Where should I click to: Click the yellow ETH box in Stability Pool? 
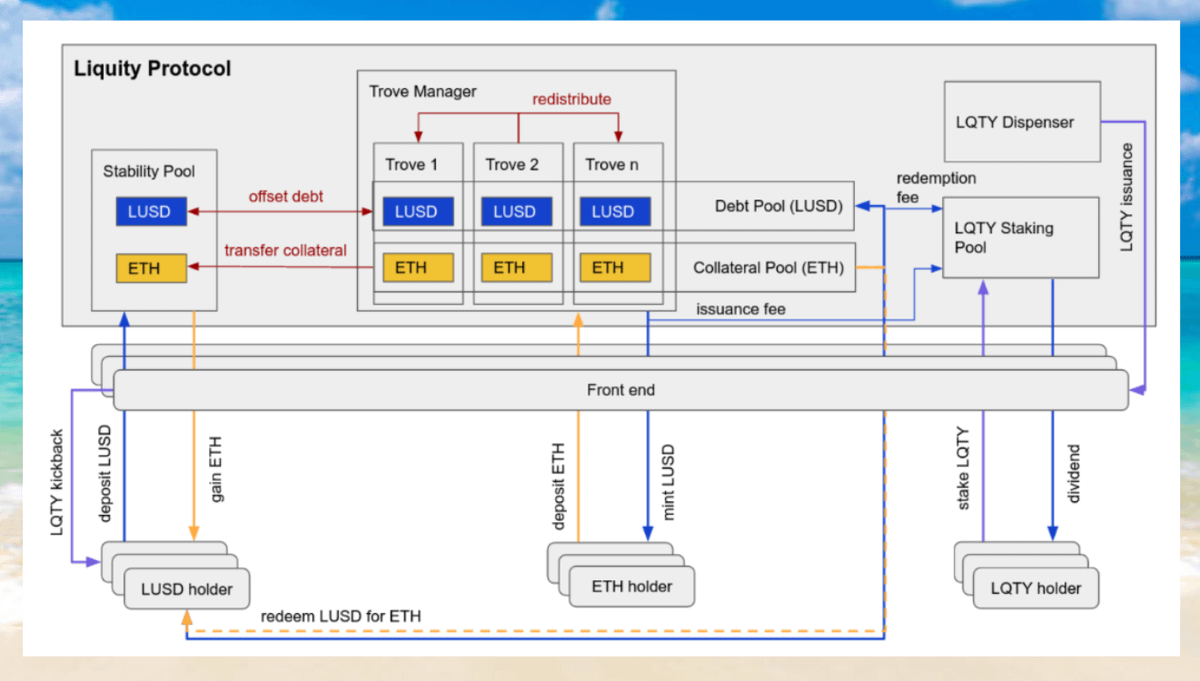coord(150,268)
